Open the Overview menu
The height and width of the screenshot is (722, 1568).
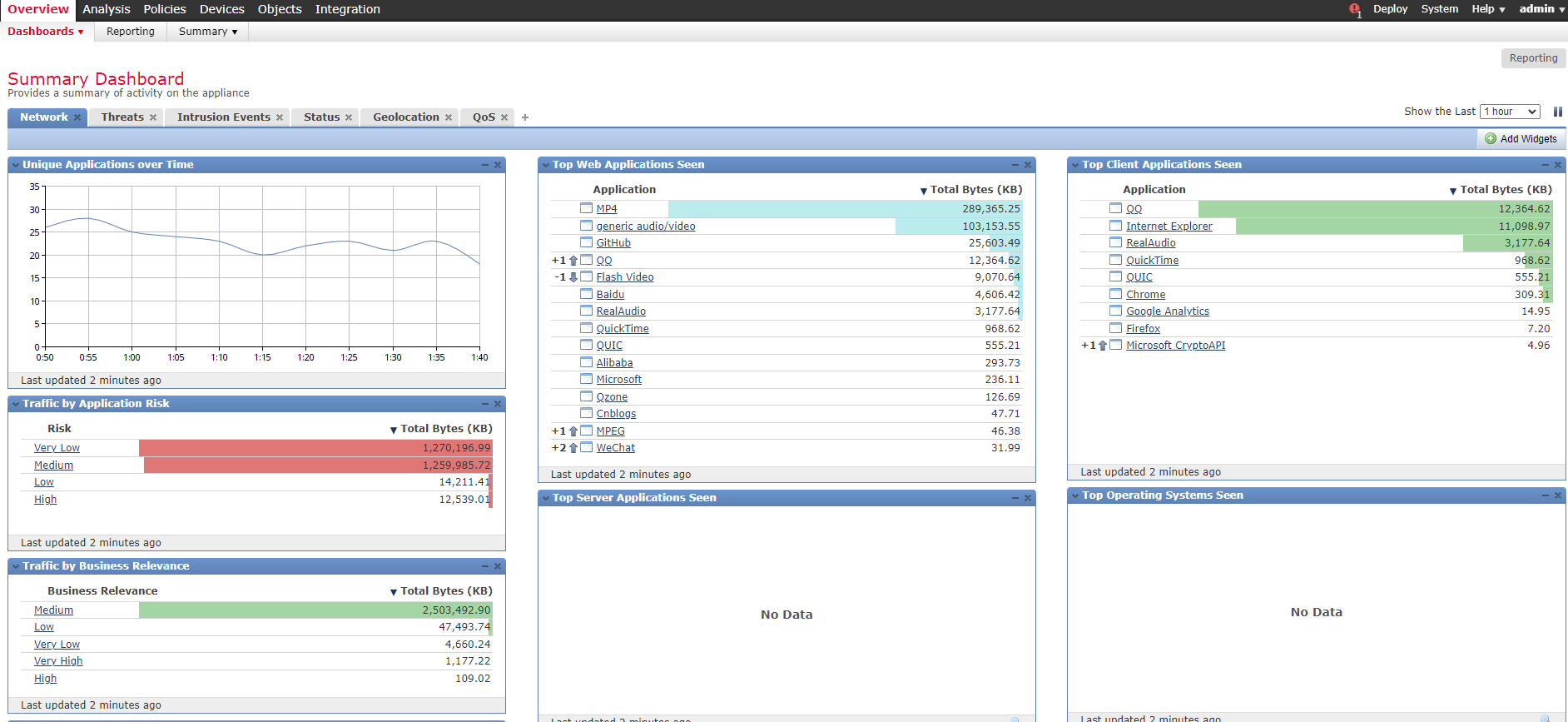(x=38, y=9)
